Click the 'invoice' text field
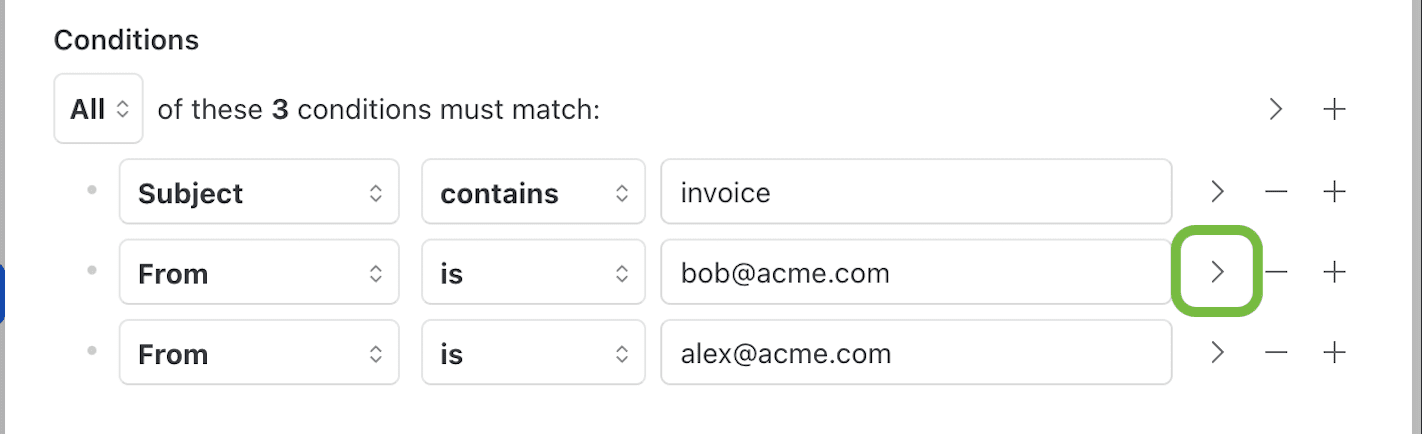This screenshot has height=434, width=1422. [915, 192]
